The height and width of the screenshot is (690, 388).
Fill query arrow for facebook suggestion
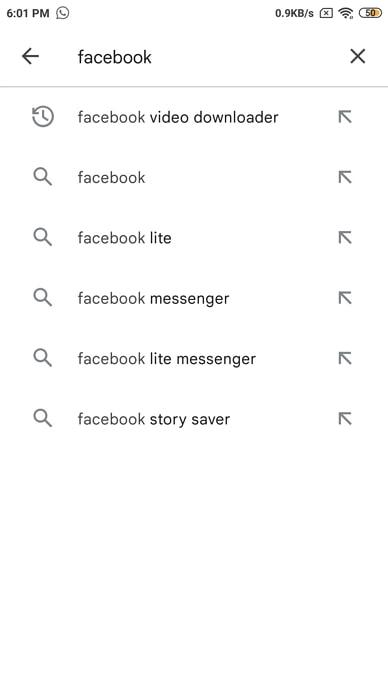click(x=345, y=177)
